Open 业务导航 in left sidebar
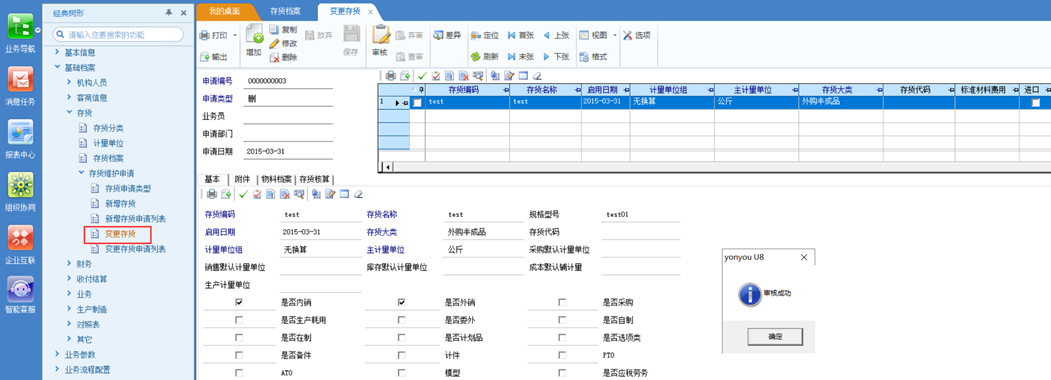Image resolution: width=1051 pixels, height=380 pixels. 20,33
